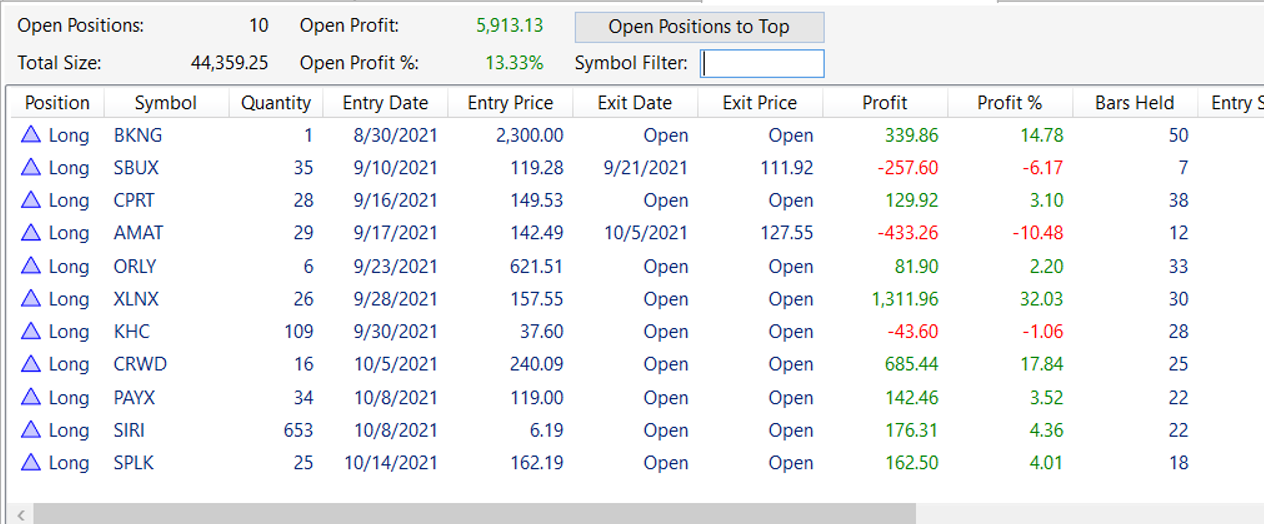Sort by the Symbol column header
Viewport: 1264px width, 524px height.
pyautogui.click(x=166, y=103)
